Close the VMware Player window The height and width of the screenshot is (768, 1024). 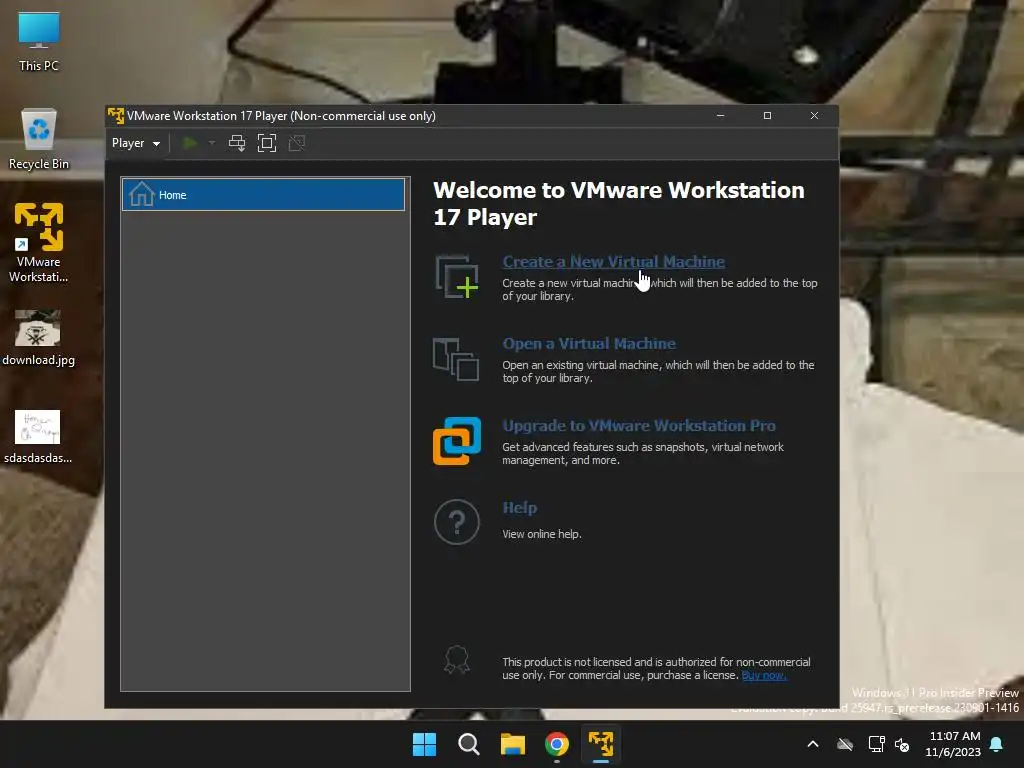coord(814,116)
